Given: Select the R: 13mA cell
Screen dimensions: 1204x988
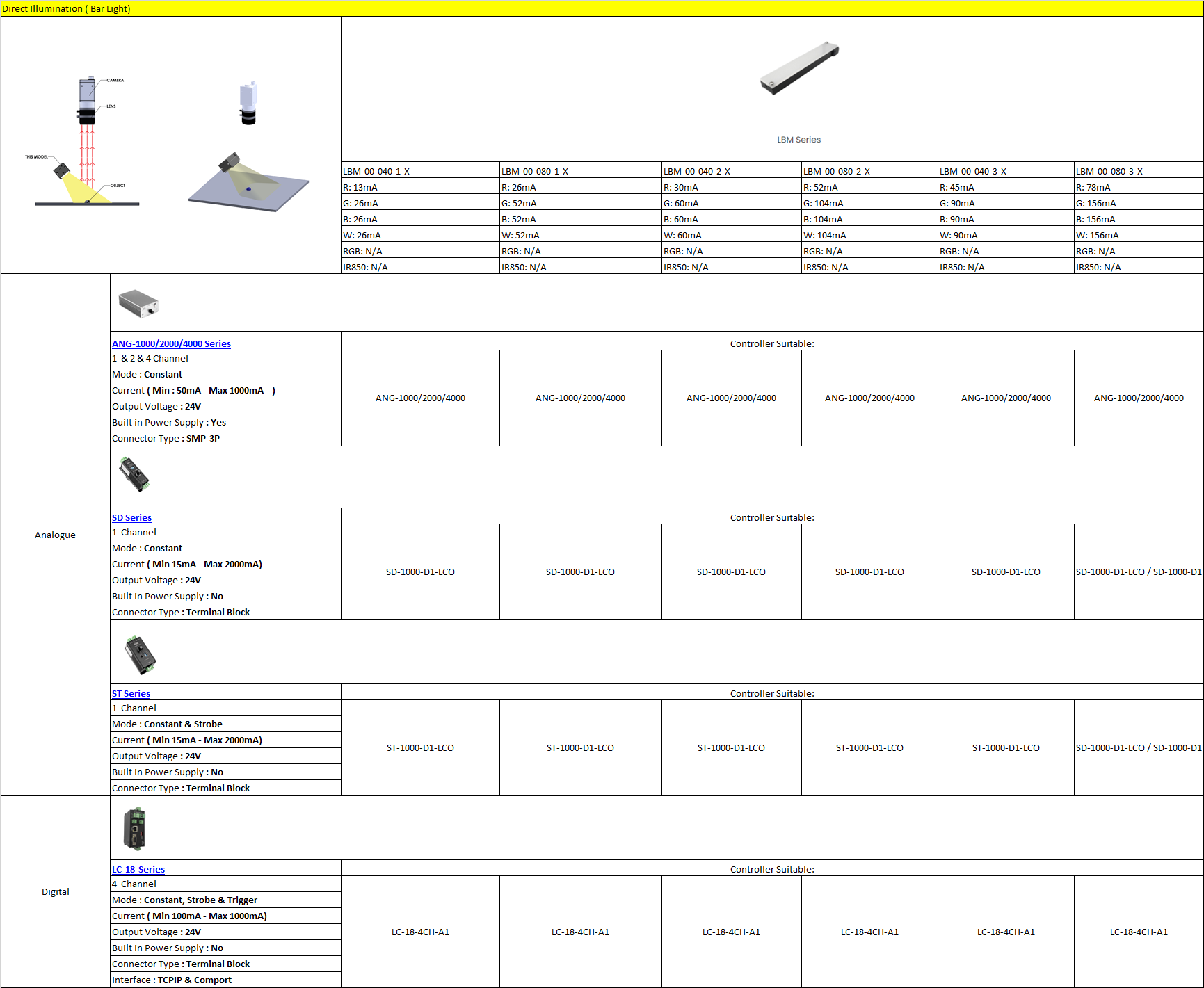Looking at the screenshot, I should point(420,187).
